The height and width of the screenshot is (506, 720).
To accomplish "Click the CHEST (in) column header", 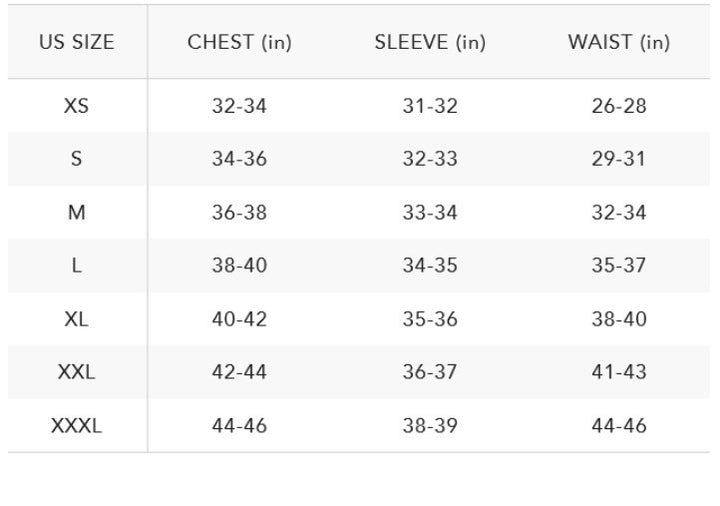I will [239, 43].
